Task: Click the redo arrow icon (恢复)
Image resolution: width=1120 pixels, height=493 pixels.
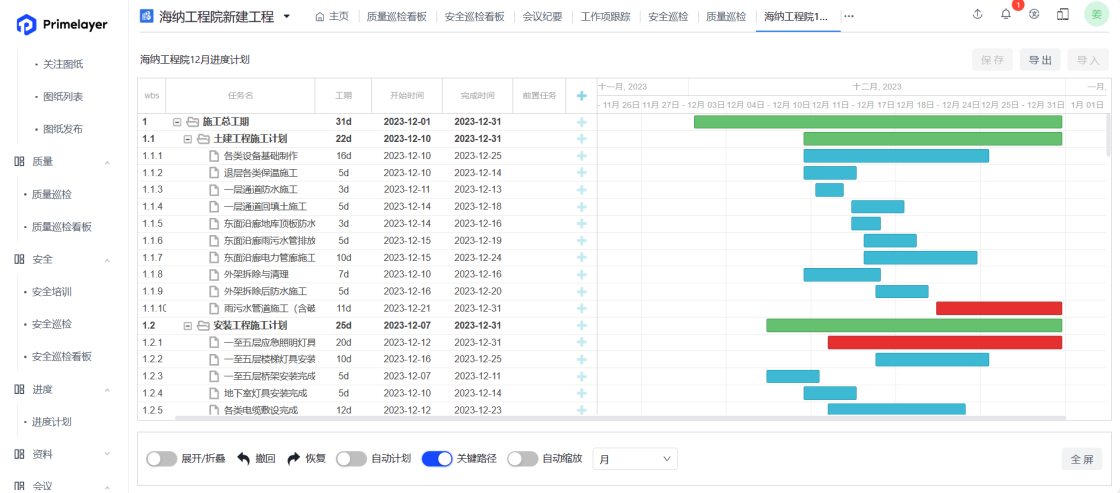Action: pos(294,459)
